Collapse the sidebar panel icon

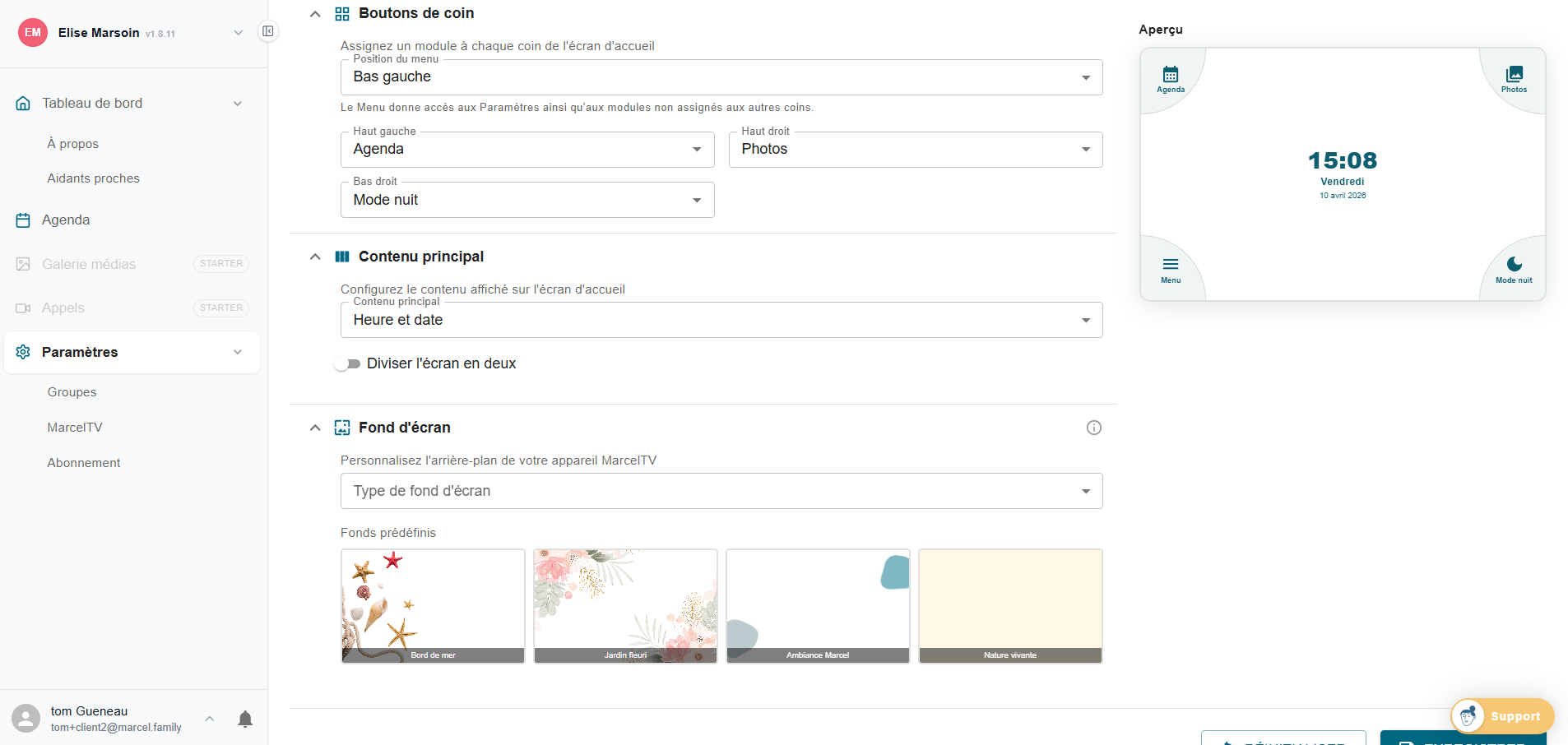(268, 31)
